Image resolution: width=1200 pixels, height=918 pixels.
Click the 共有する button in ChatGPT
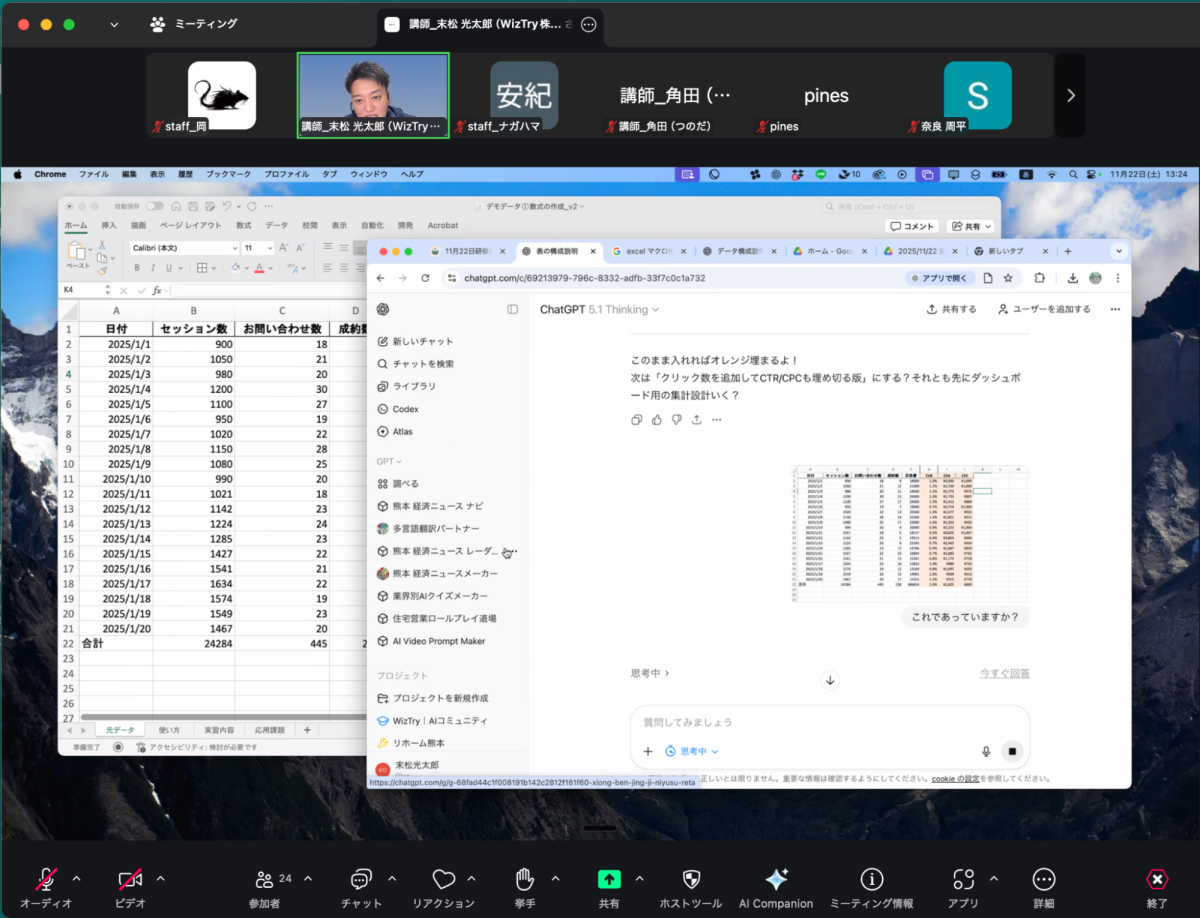(x=952, y=310)
